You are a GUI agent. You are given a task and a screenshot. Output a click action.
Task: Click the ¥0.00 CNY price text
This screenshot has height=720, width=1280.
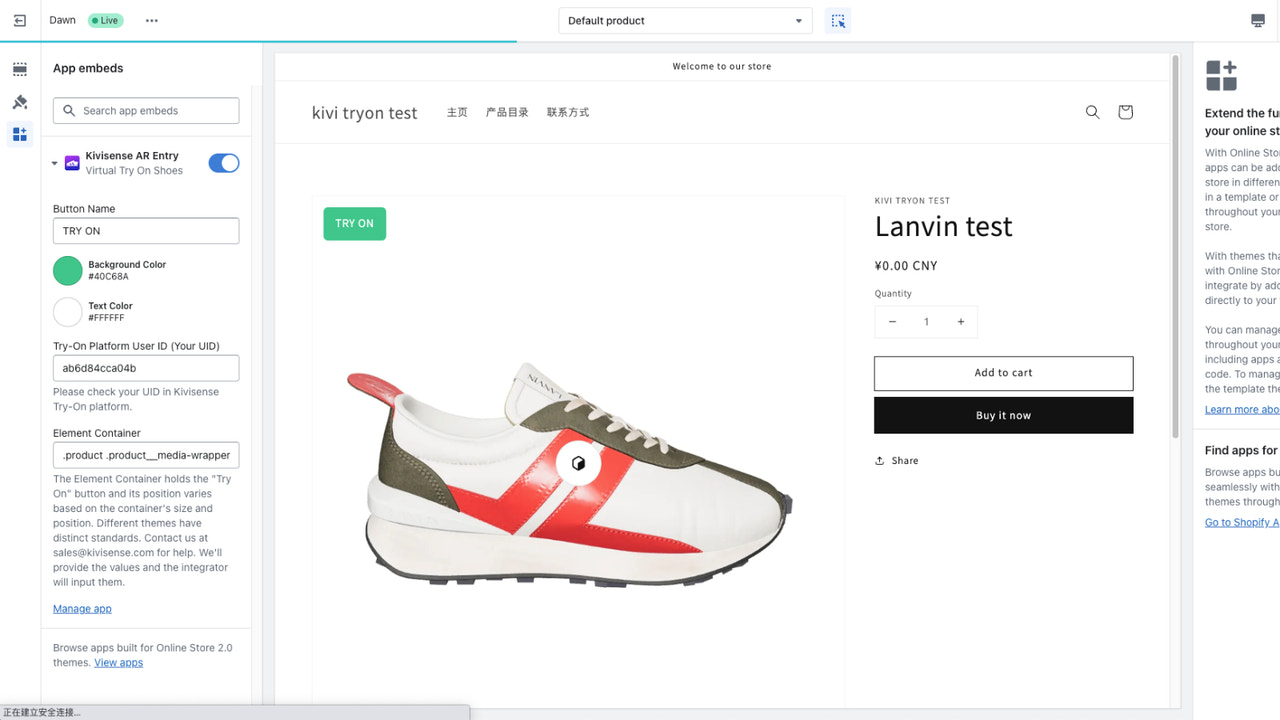pos(906,266)
